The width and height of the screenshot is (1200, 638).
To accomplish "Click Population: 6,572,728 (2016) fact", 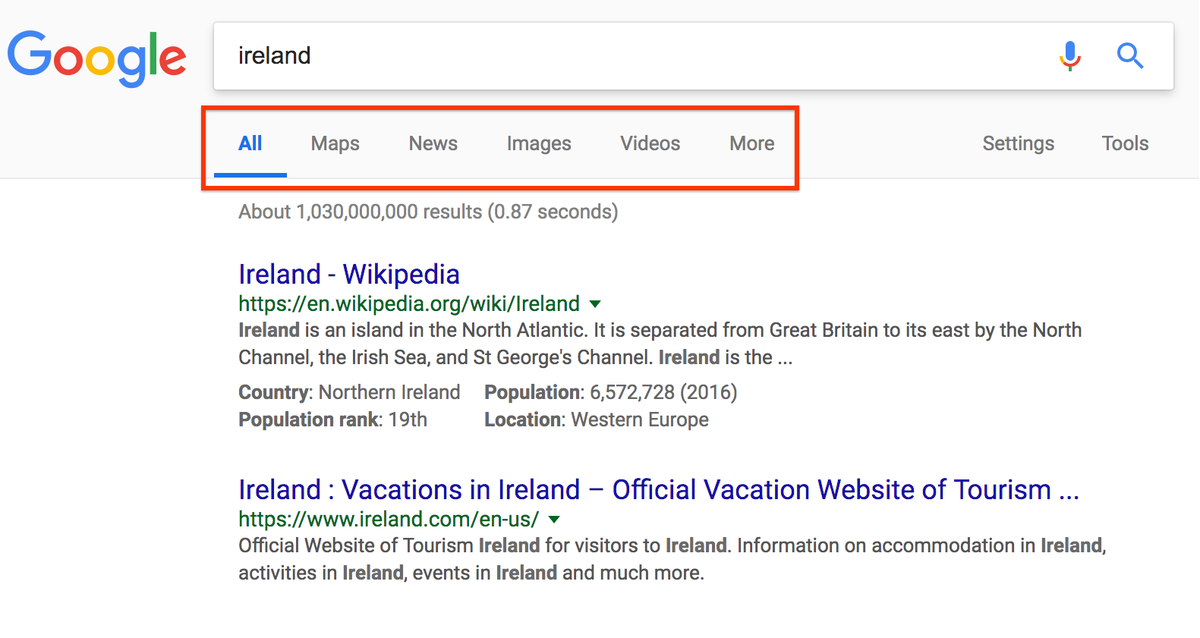I will tap(611, 392).
